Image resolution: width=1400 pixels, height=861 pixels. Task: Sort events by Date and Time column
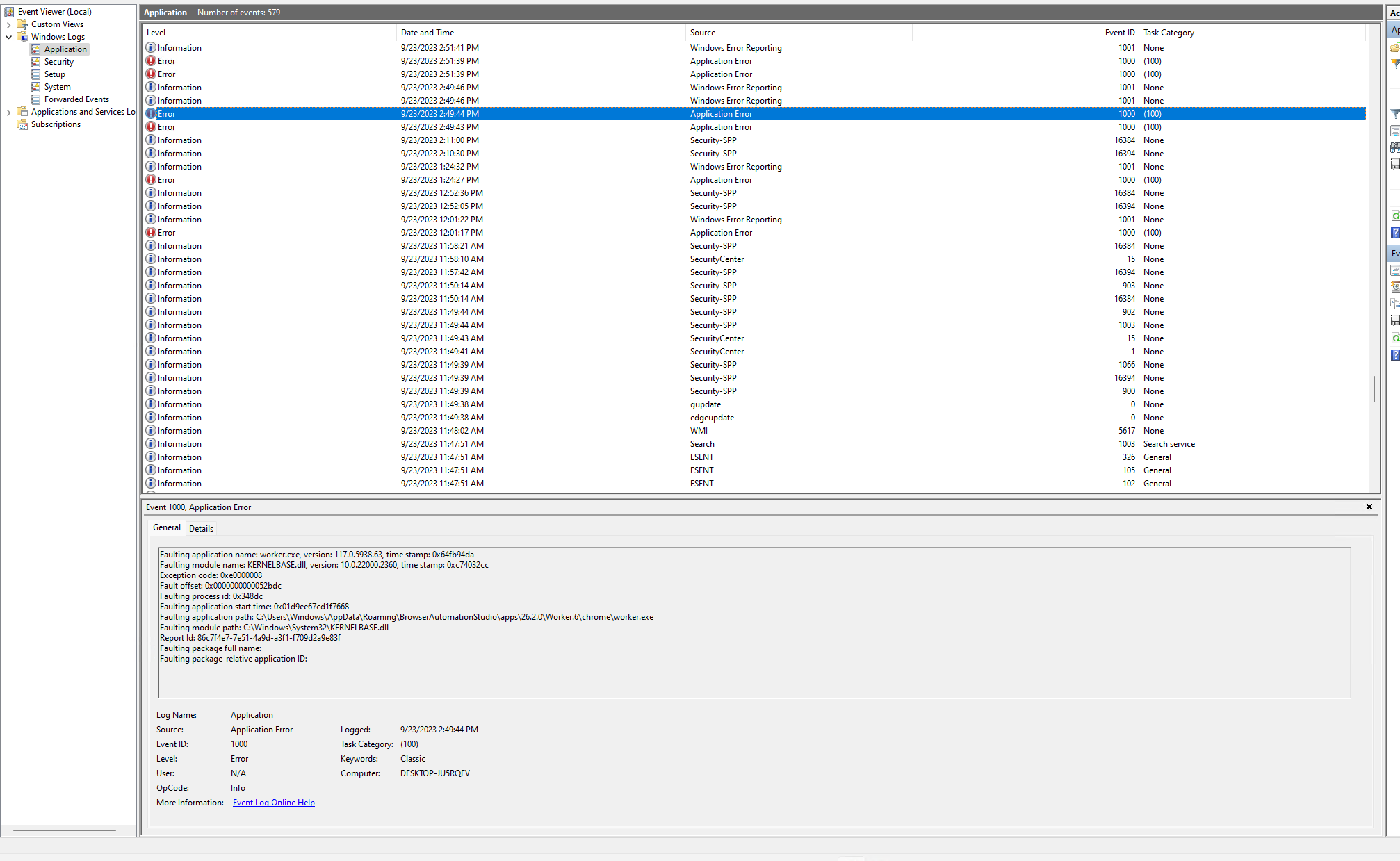pos(428,33)
